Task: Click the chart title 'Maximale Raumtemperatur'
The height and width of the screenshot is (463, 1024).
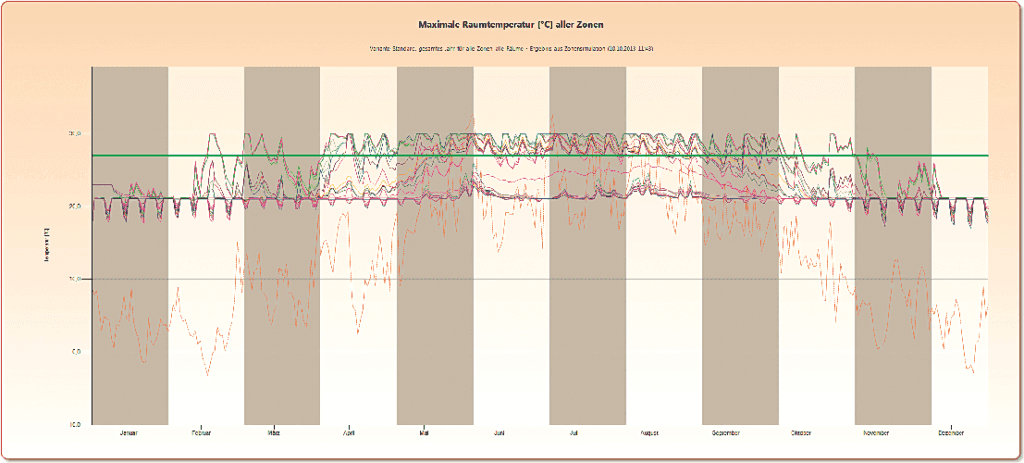Action: pyautogui.click(x=511, y=22)
